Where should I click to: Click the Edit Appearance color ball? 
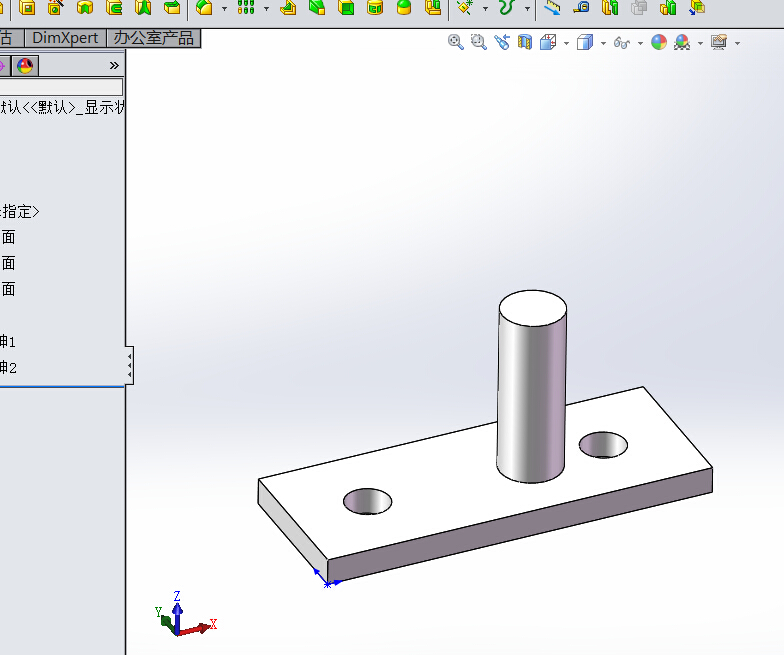[659, 42]
